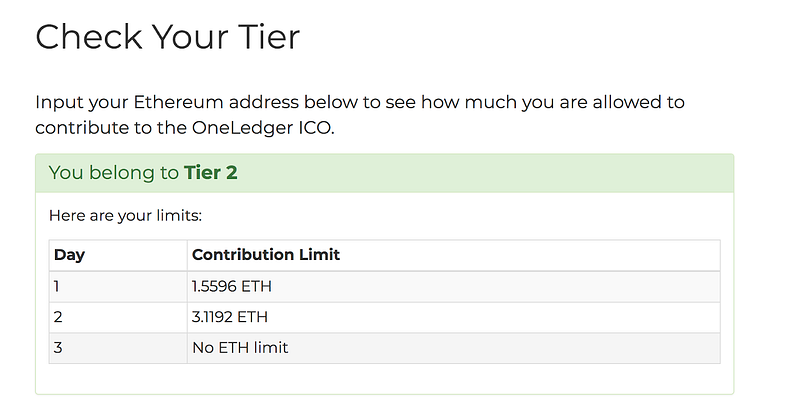Image resolution: width=800 pixels, height=416 pixels.
Task: Click empty area below limits table
Action: point(385,379)
